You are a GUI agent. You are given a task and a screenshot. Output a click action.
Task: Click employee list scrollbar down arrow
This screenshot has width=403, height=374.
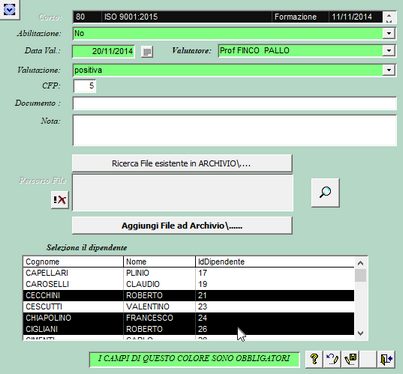pos(360,333)
